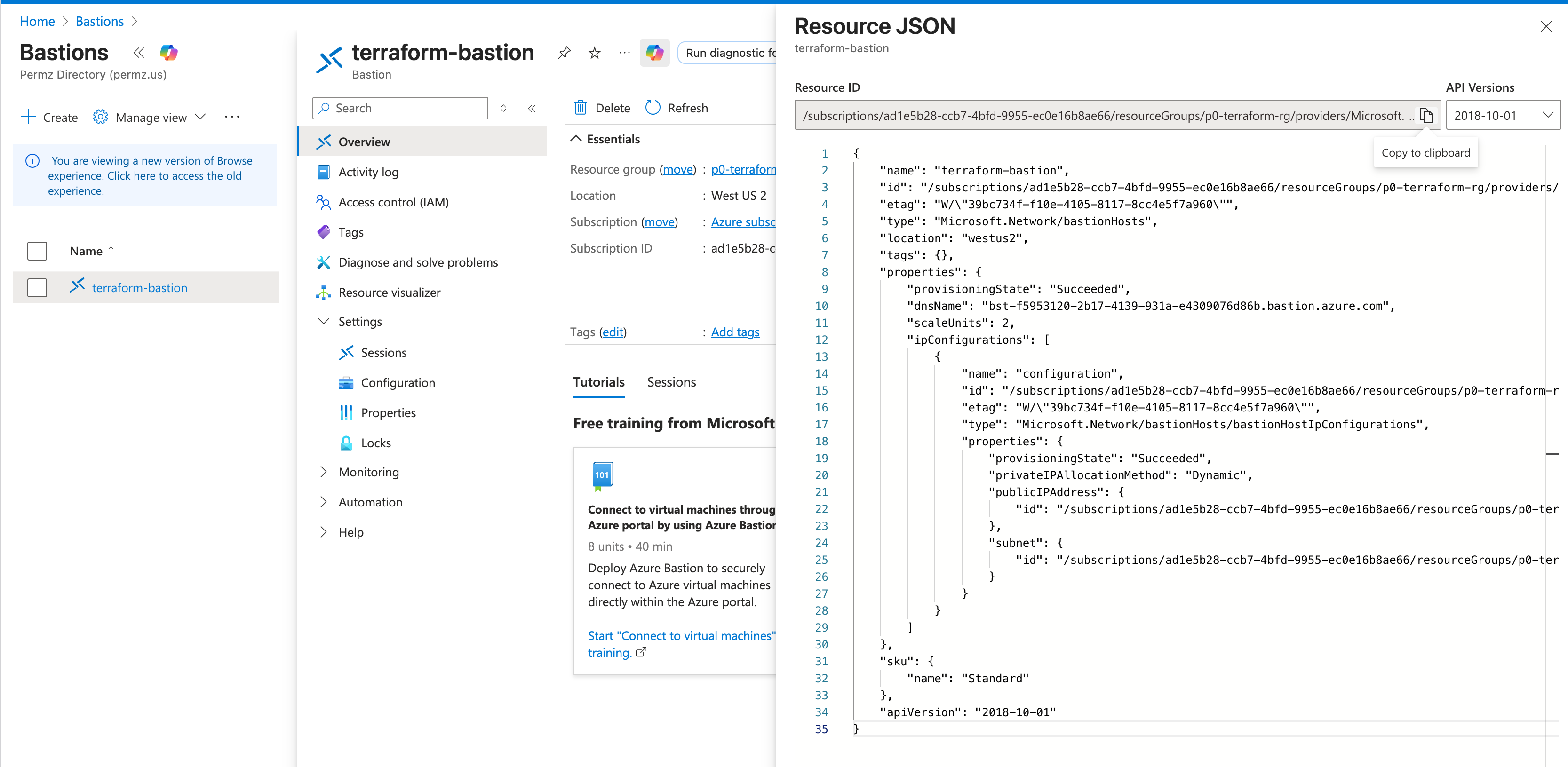1568x767 pixels.
Task: Click the Delete trash icon
Action: coord(580,108)
